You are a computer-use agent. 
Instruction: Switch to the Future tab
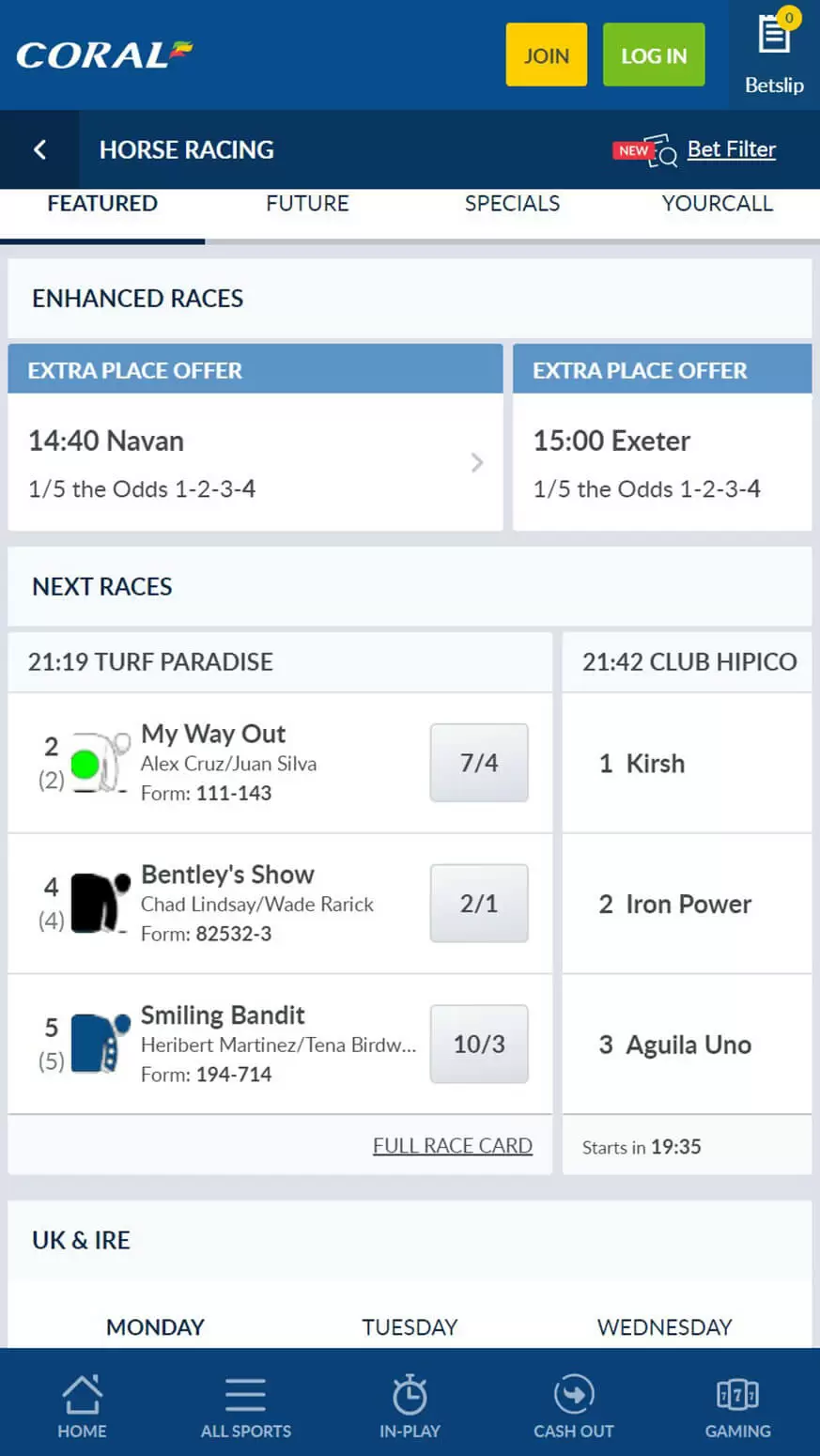click(307, 204)
